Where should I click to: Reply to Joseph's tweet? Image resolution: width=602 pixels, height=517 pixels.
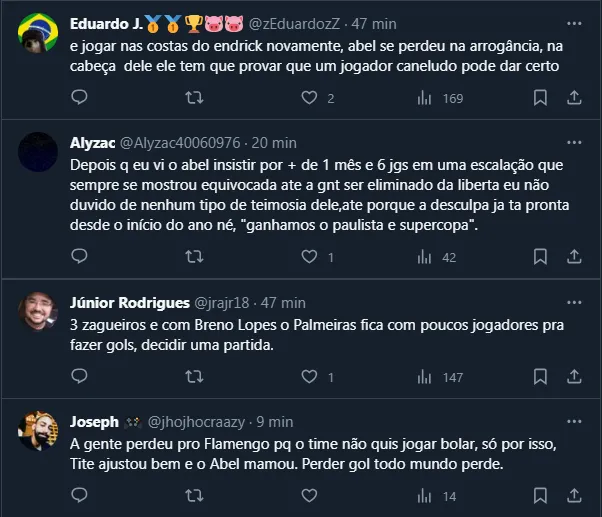coord(81,496)
